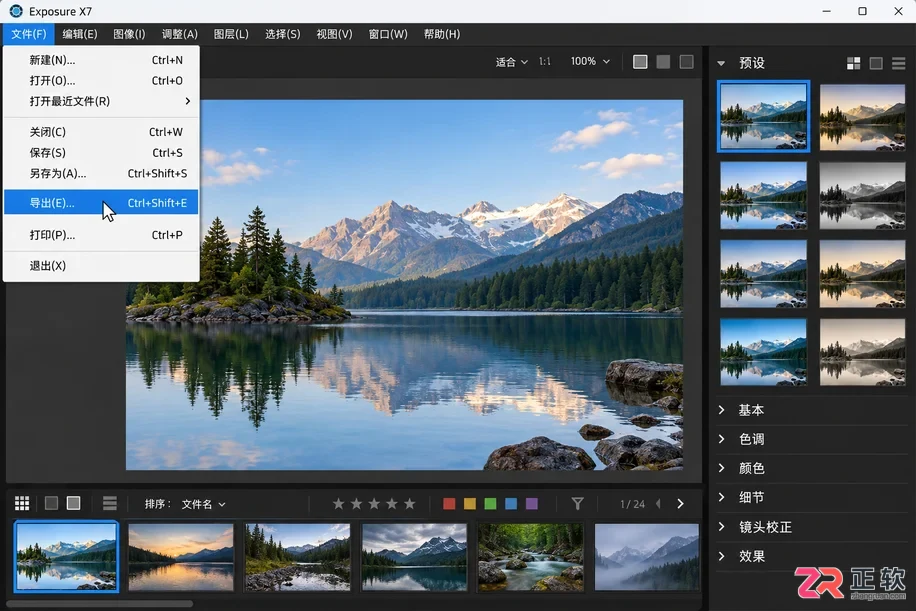Open the 视图(V) menu
This screenshot has width=916, height=611.
(x=334, y=34)
